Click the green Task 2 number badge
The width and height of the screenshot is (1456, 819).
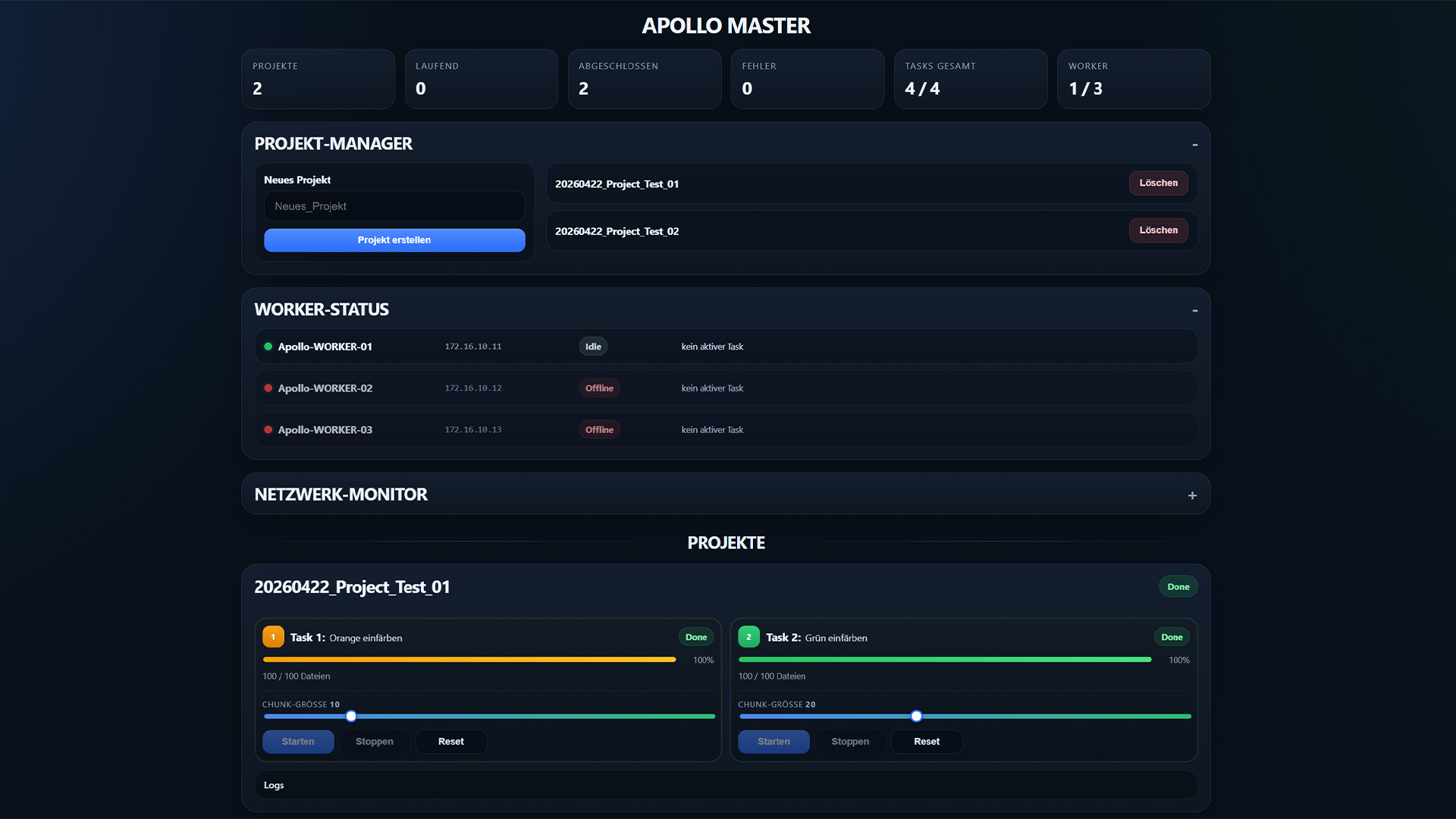[x=748, y=637]
